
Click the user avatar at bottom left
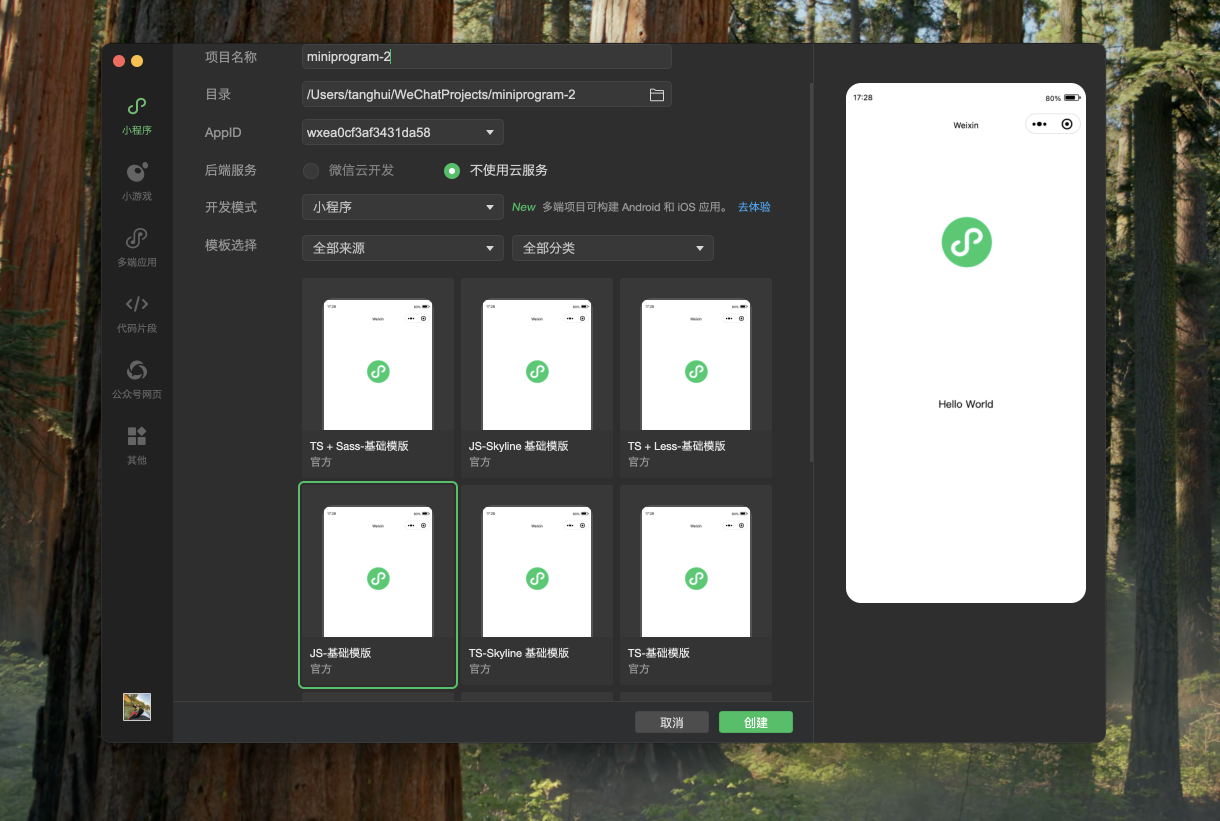[x=137, y=707]
